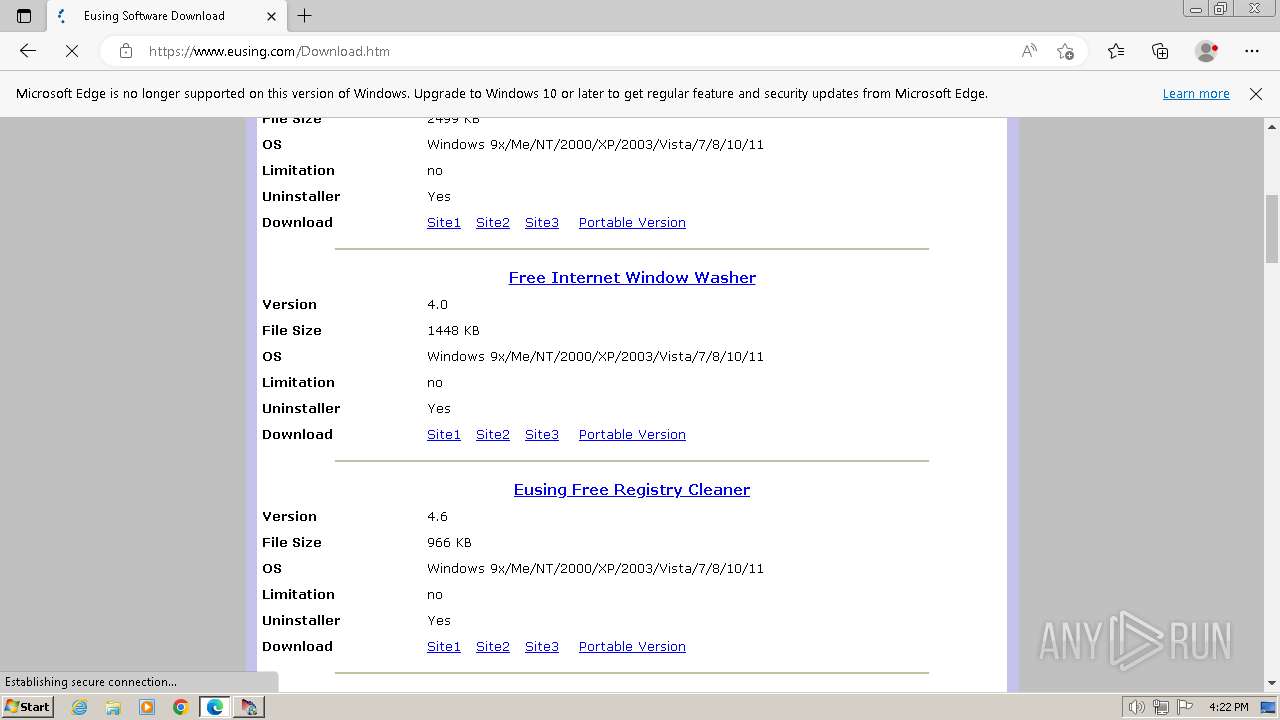Select Registry Cleaner version text 4.6

[x=437, y=517]
